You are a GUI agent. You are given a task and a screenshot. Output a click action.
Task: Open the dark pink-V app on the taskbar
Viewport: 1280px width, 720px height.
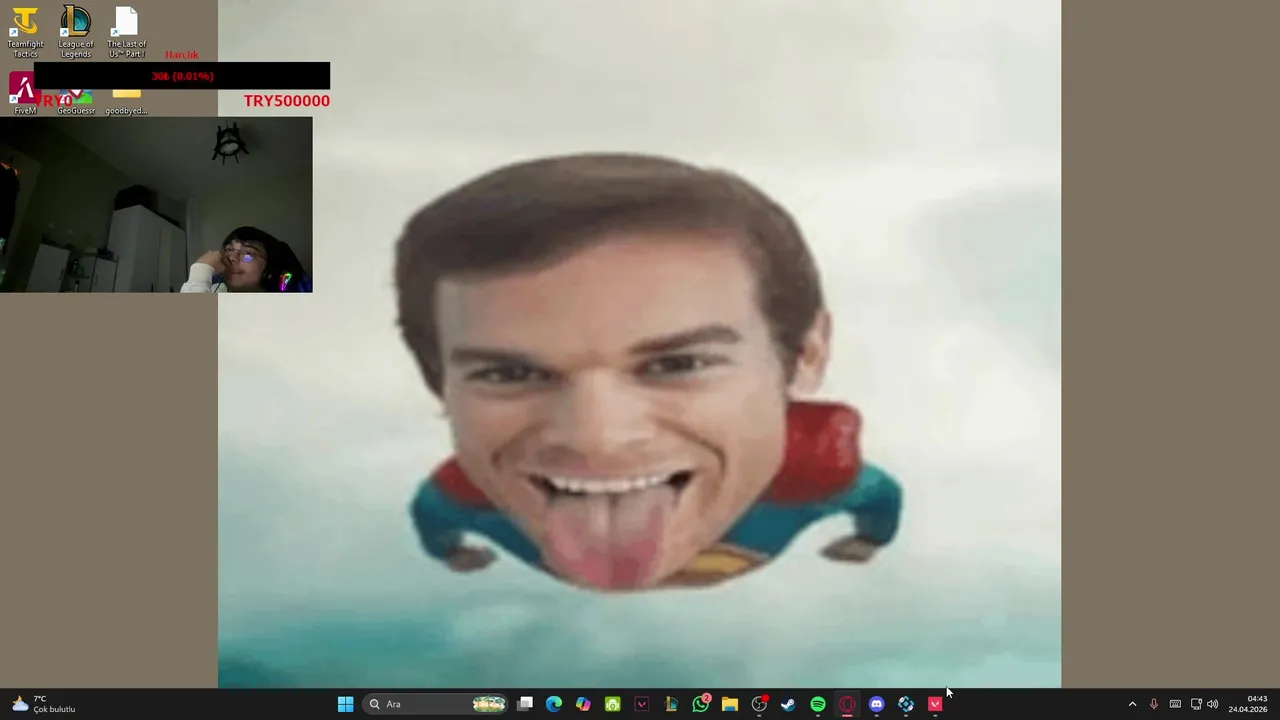642,704
